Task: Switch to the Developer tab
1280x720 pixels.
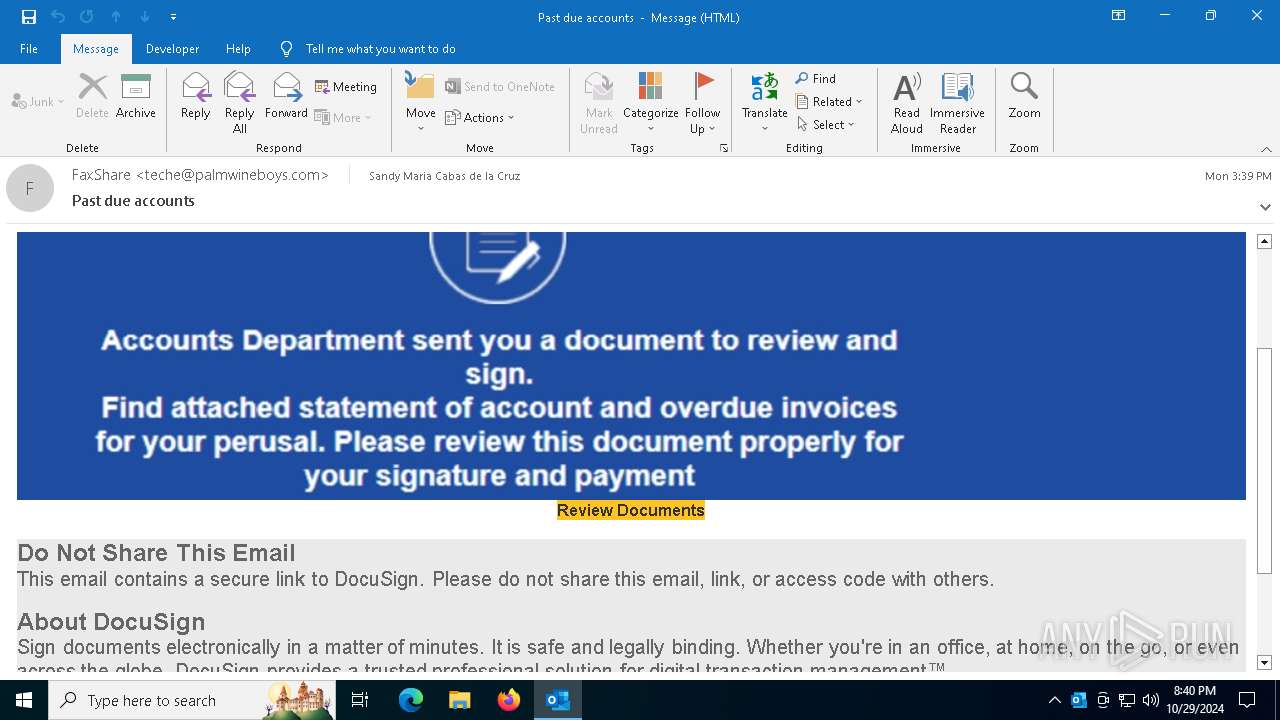Action: coord(172,49)
